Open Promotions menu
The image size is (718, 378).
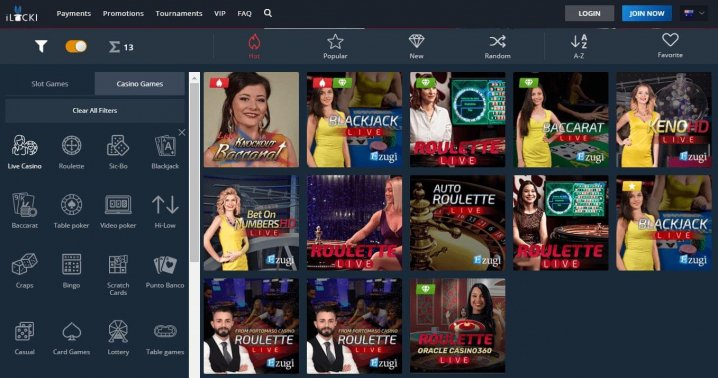click(123, 13)
